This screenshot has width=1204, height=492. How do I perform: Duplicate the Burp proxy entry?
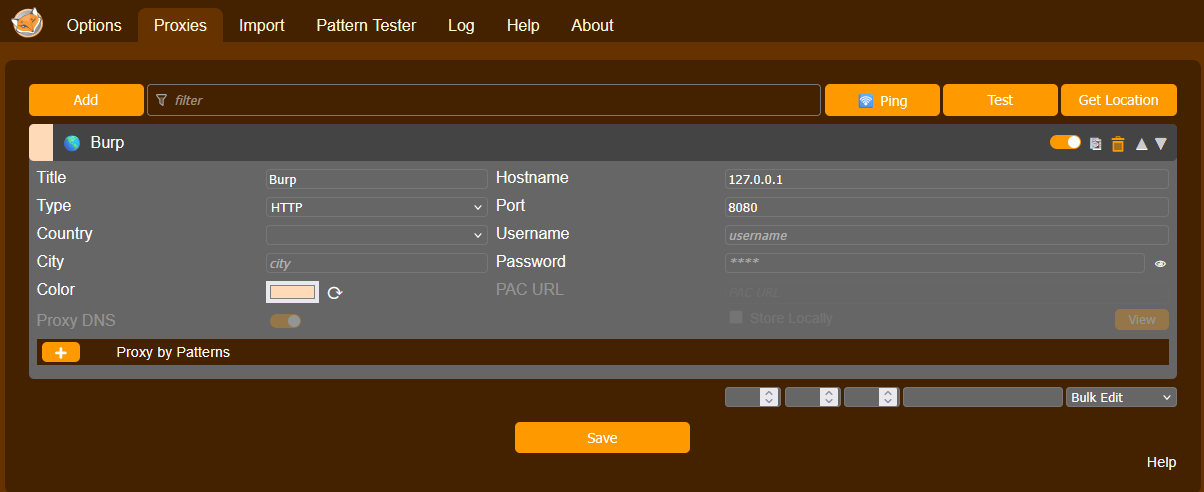click(x=1096, y=144)
